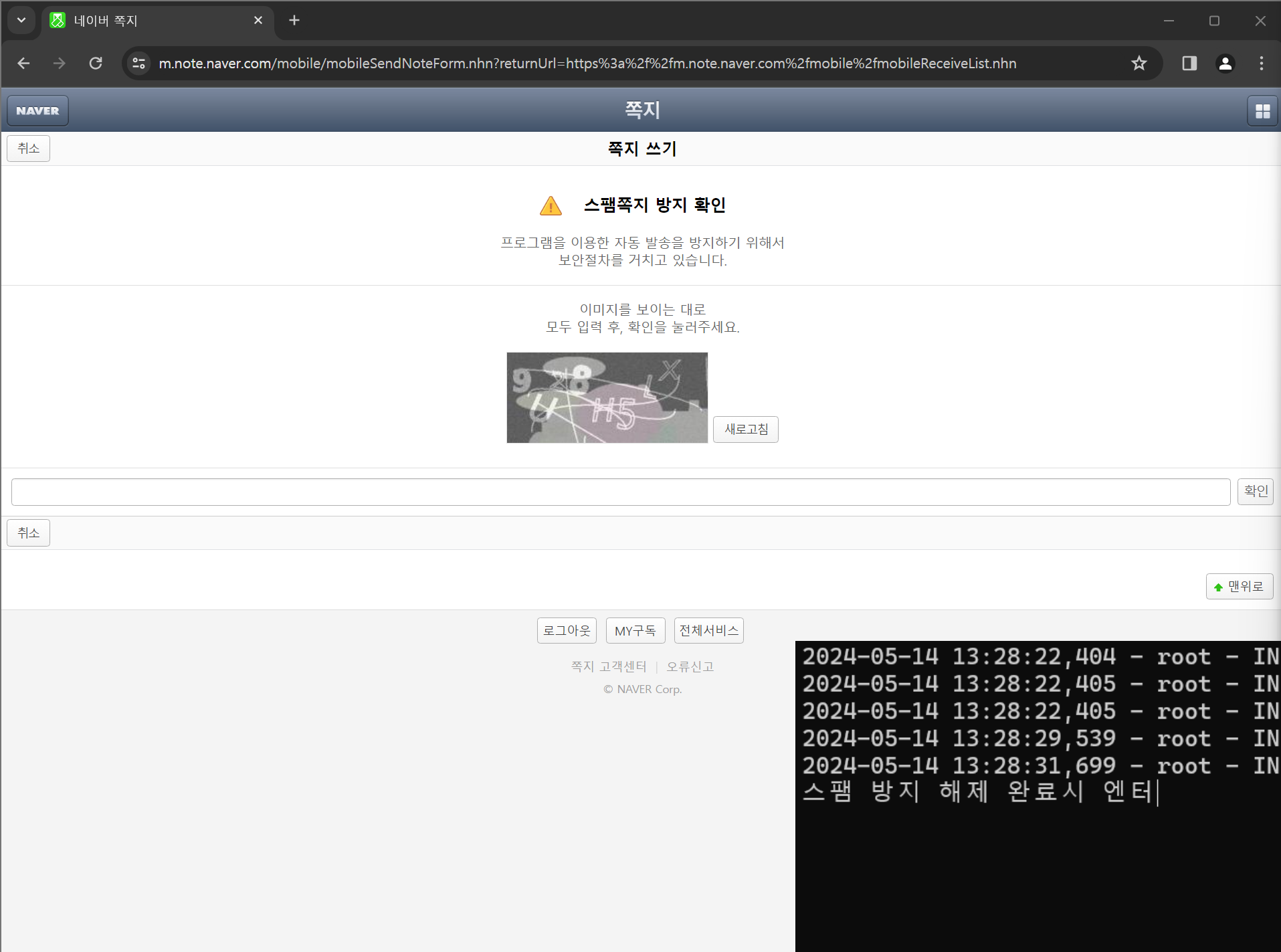The image size is (1281, 952).
Task: Refresh captcha with 새로고침 button
Action: [746, 429]
